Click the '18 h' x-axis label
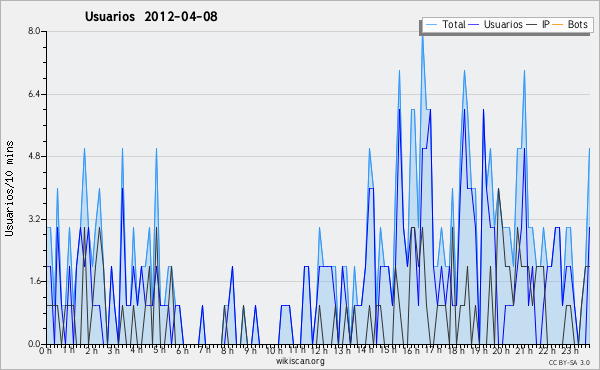Image resolution: width=600 pixels, height=370 pixels. coord(456,350)
